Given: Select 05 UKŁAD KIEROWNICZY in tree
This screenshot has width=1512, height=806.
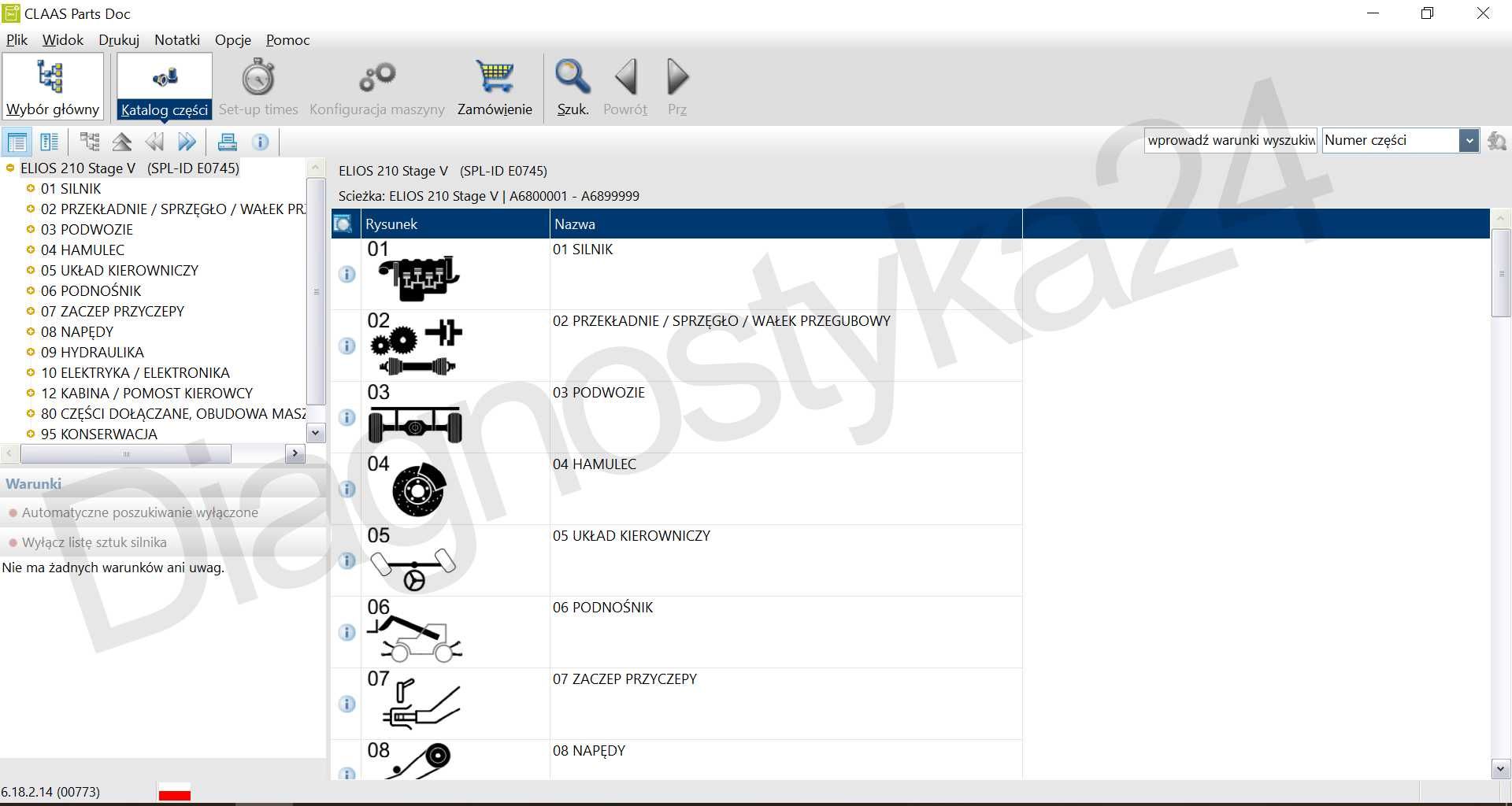Looking at the screenshot, I should click(120, 270).
